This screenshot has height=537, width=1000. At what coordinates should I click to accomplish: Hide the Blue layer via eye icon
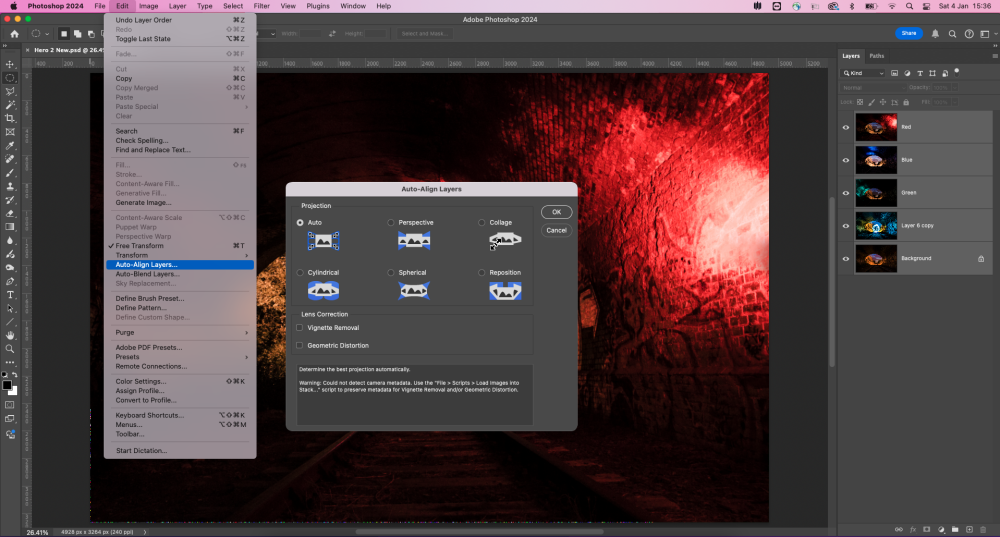pyautogui.click(x=846, y=160)
